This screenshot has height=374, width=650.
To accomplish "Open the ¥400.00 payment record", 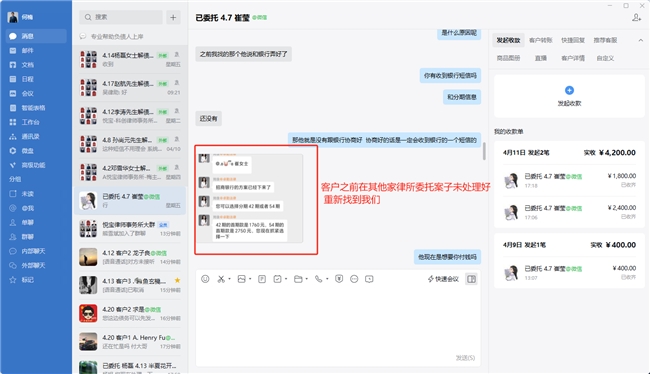I will point(569,272).
